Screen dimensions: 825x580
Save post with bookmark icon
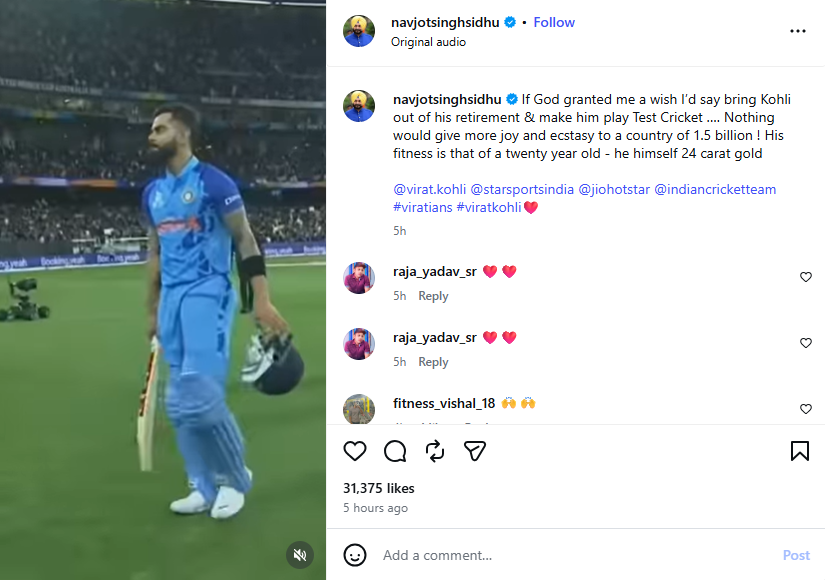[800, 451]
